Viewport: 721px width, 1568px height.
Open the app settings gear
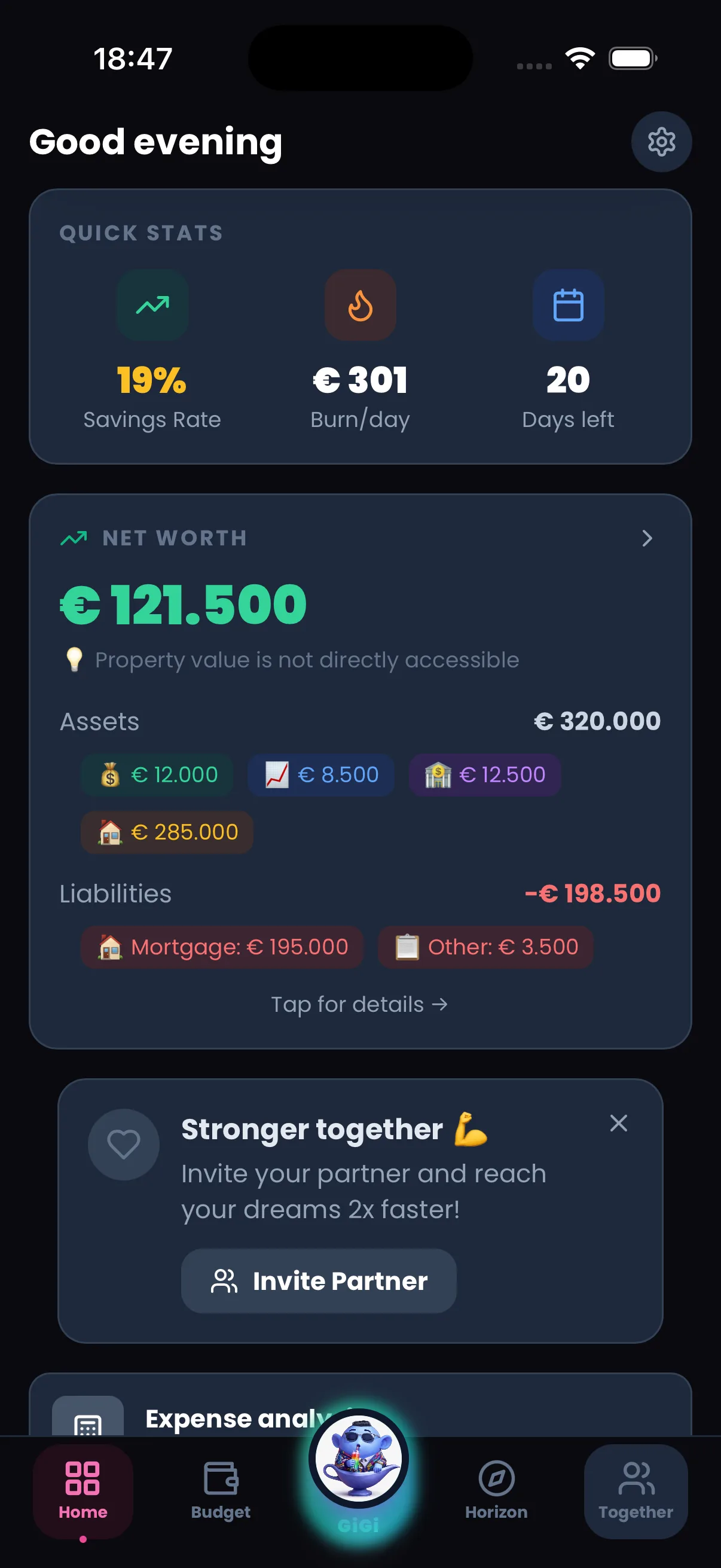point(661,142)
